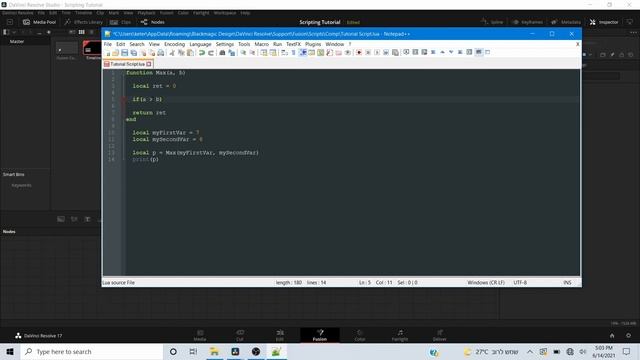Save the file with the floppy disk icon
Image resolution: width=640 pixels, height=360 pixels.
pyautogui.click(x=124, y=53)
